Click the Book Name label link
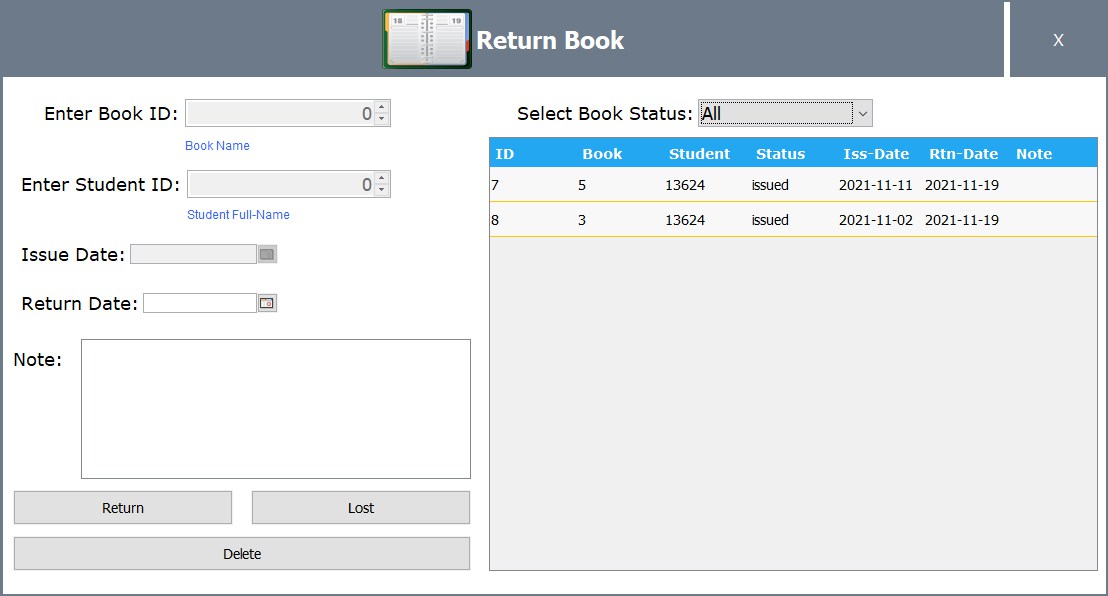This screenshot has width=1108, height=596. pos(217,146)
